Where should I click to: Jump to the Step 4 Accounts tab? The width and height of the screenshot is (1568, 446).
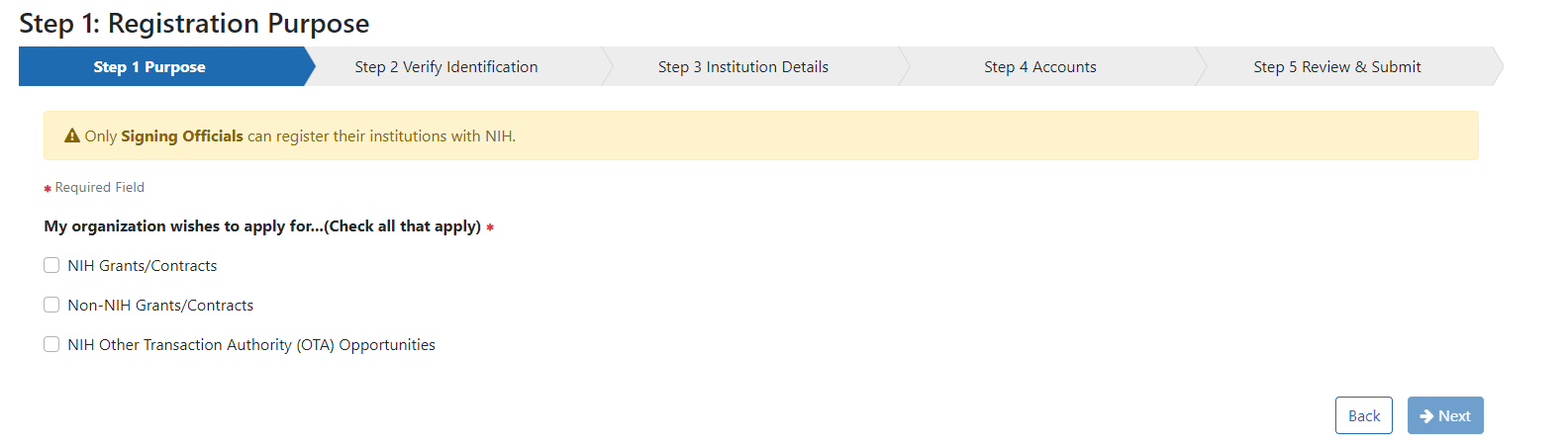(1040, 67)
